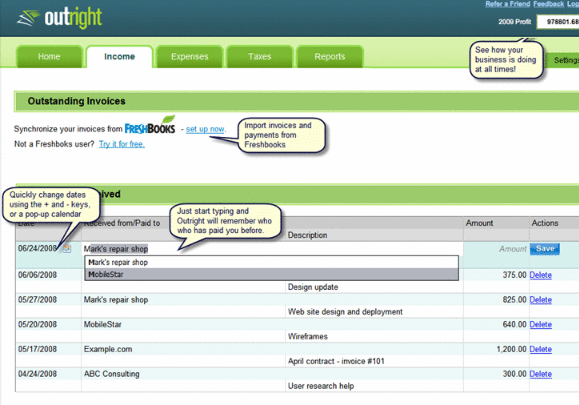Click the 2009 Profit value box

[x=558, y=22]
